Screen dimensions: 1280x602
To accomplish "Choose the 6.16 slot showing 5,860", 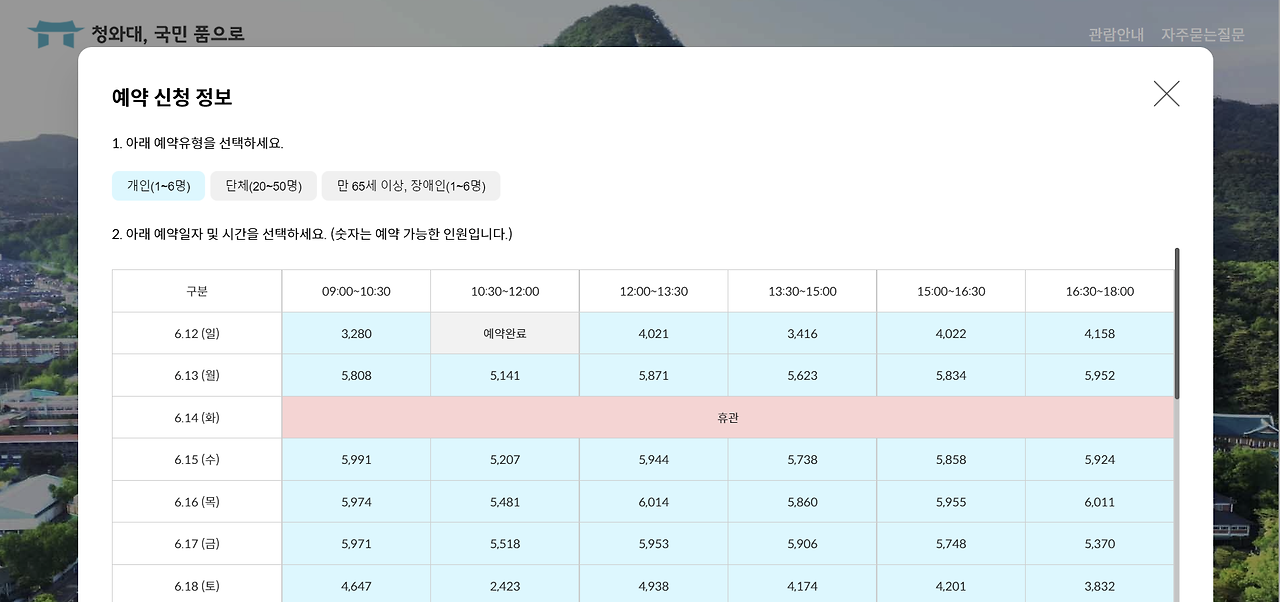I will (802, 502).
